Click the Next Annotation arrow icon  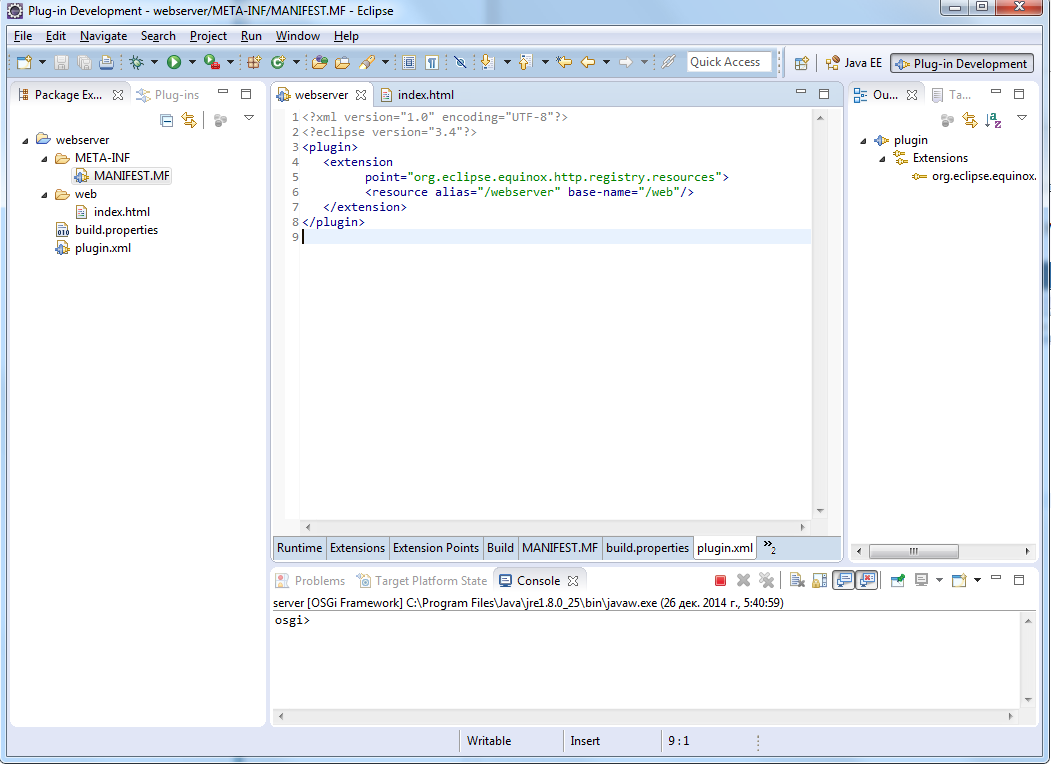pos(487,62)
